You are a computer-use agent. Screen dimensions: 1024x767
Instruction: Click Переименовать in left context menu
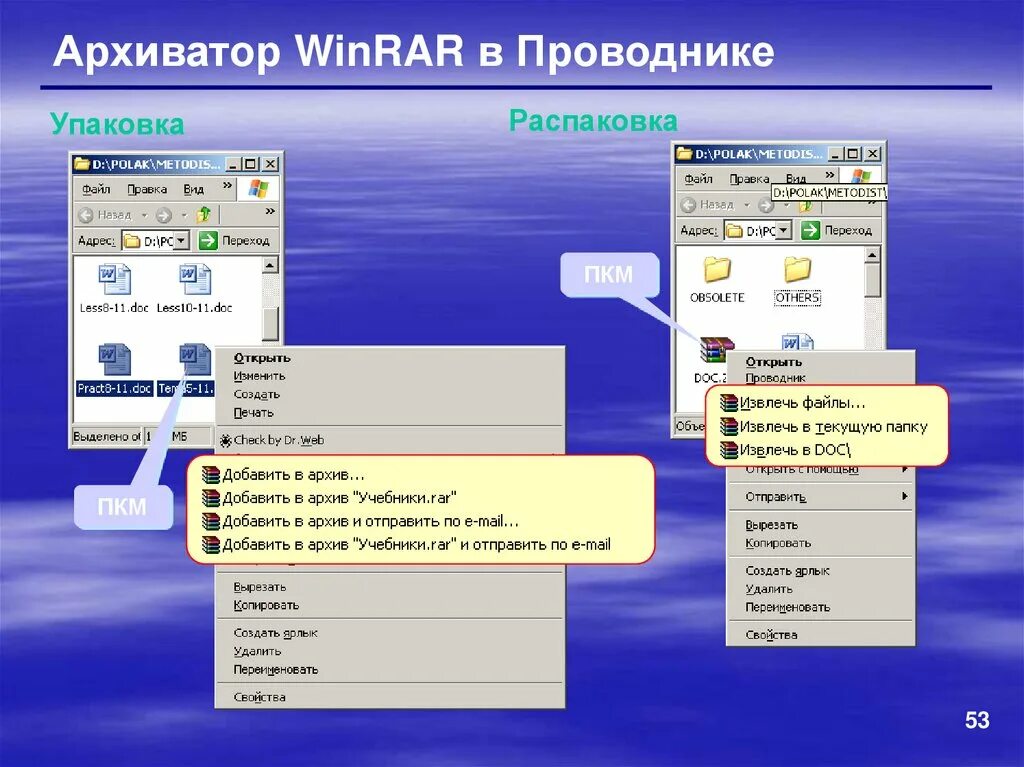tap(276, 670)
